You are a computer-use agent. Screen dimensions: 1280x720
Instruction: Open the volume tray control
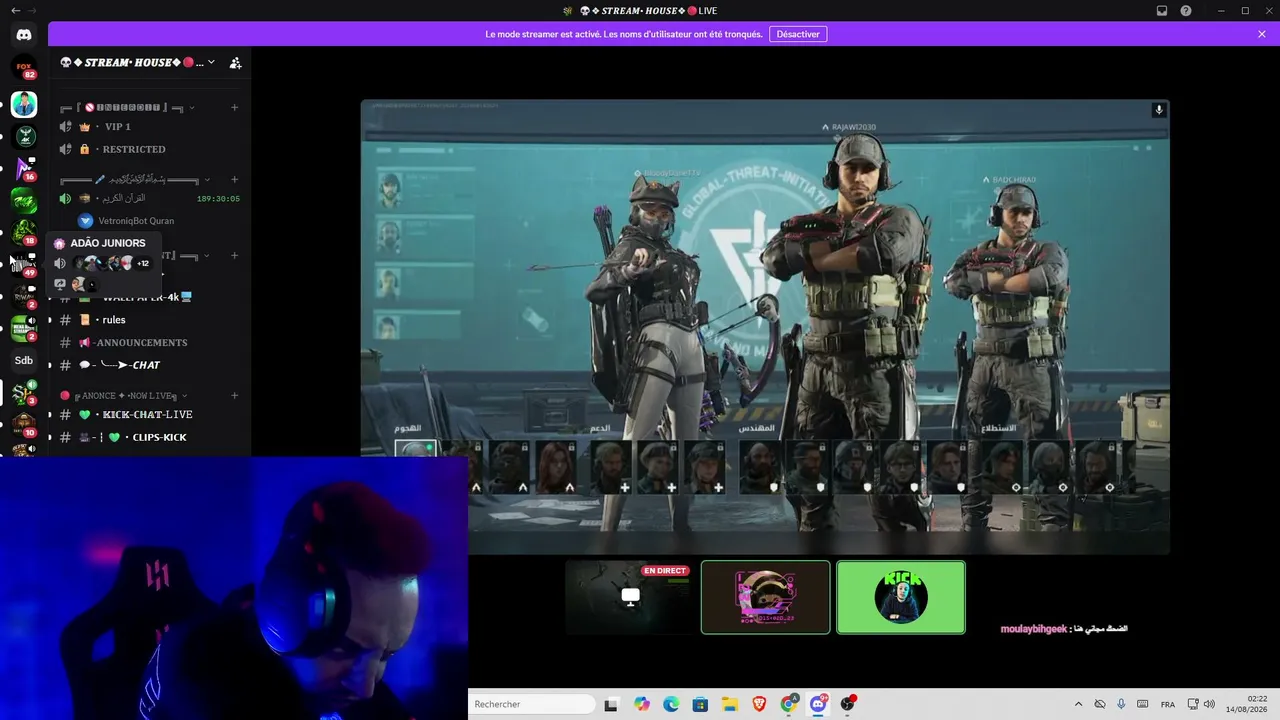[1210, 704]
